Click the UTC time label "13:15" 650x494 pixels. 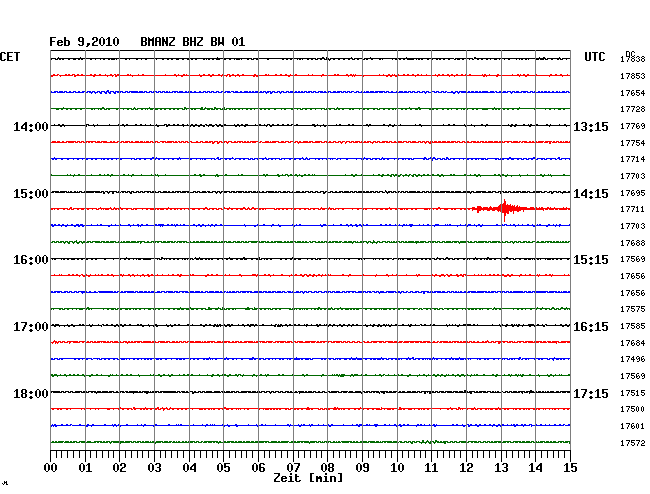591,126
